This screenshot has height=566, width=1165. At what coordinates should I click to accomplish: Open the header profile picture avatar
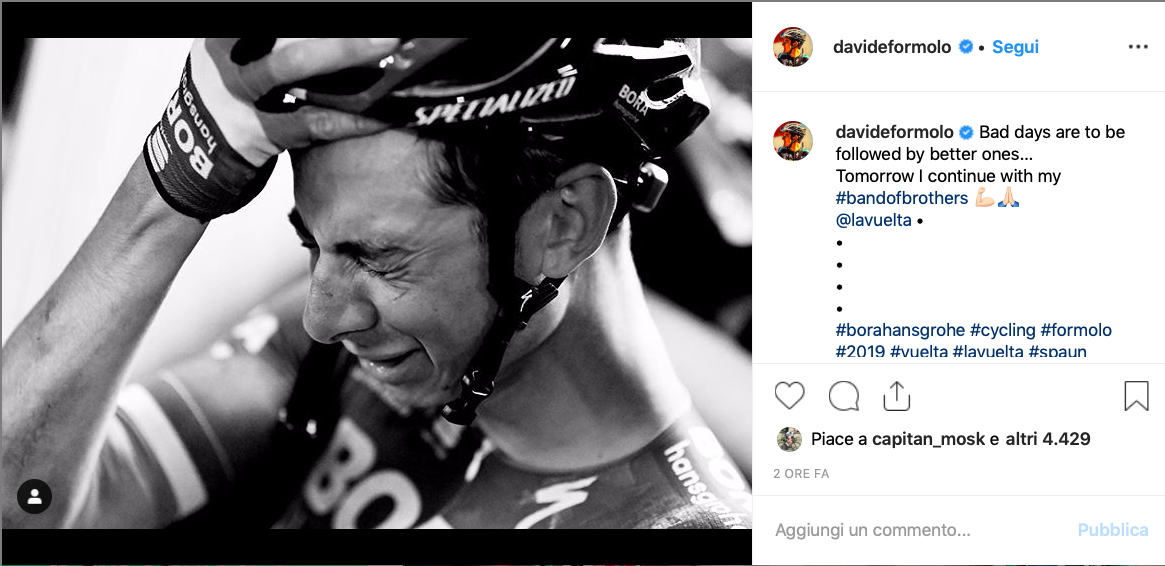(792, 47)
